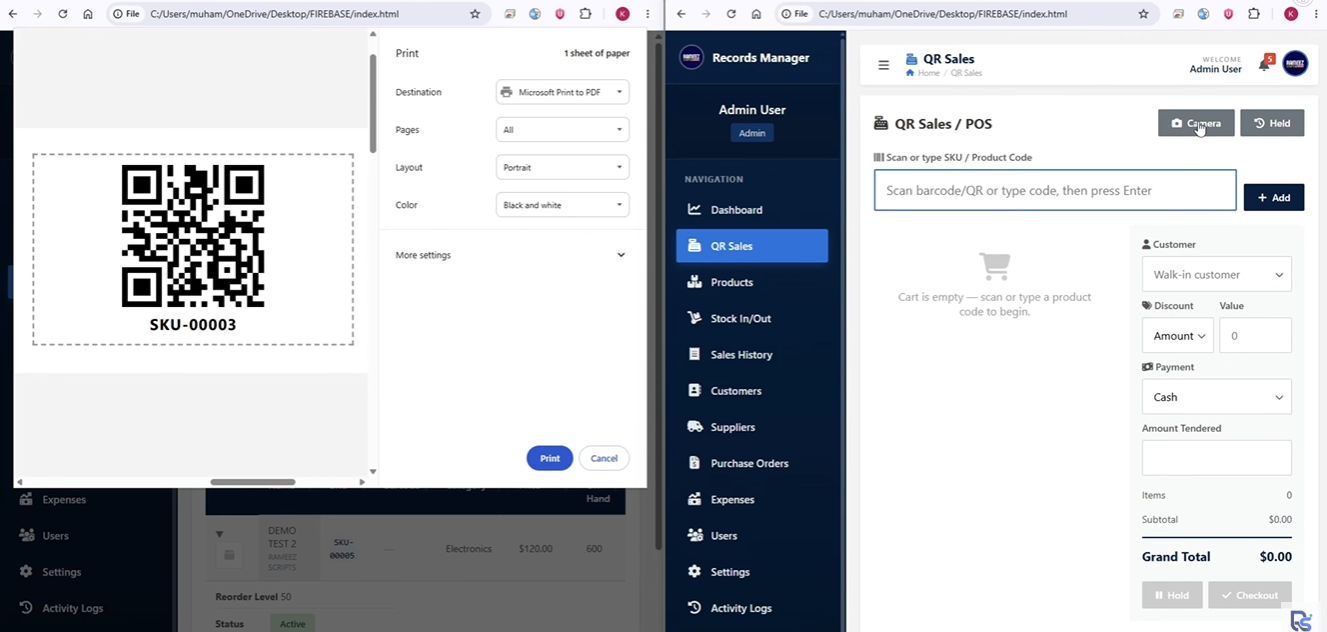Focus the Scan barcode/QR code input
1327x632 pixels.
(1055, 190)
